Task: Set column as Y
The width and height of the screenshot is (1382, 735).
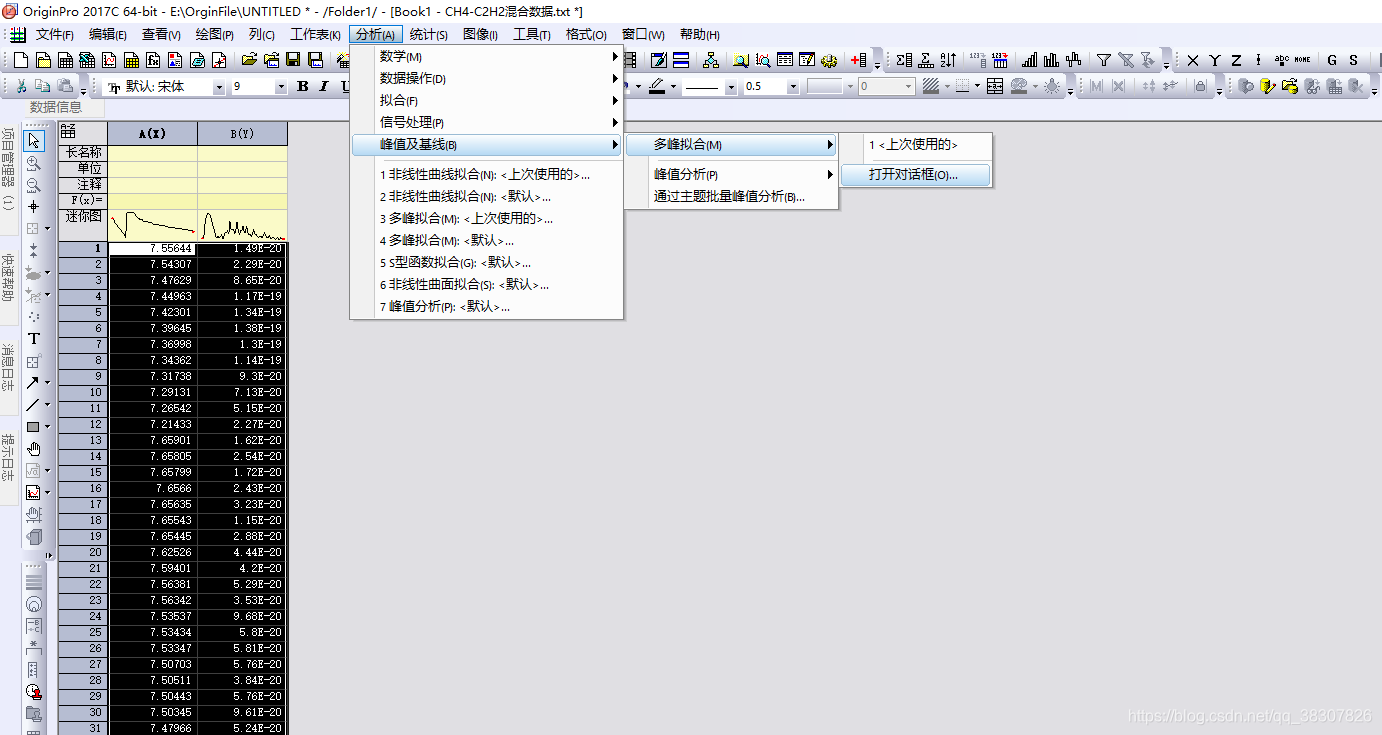Action: pyautogui.click(x=1214, y=60)
